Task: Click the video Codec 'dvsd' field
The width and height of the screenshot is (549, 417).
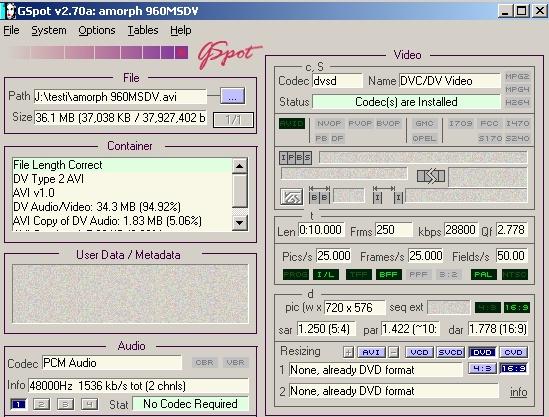Action: pyautogui.click(x=337, y=81)
